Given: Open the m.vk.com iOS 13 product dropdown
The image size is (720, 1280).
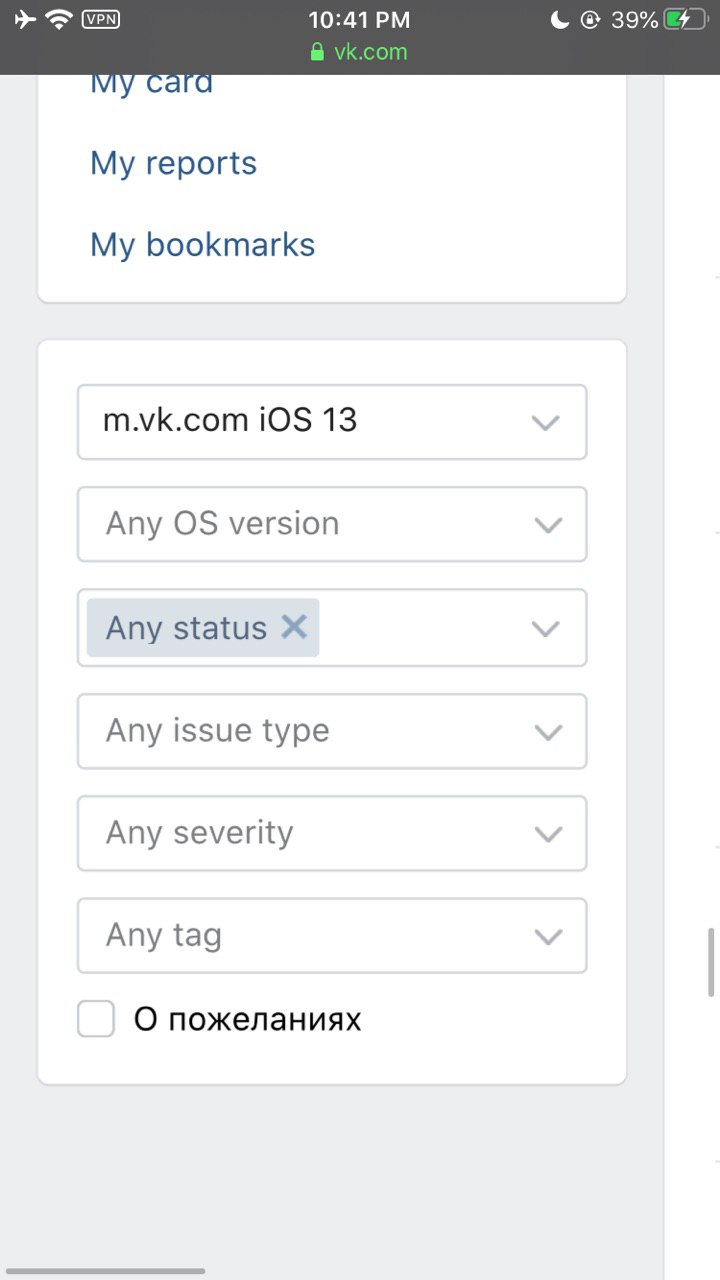Looking at the screenshot, I should tap(332, 422).
